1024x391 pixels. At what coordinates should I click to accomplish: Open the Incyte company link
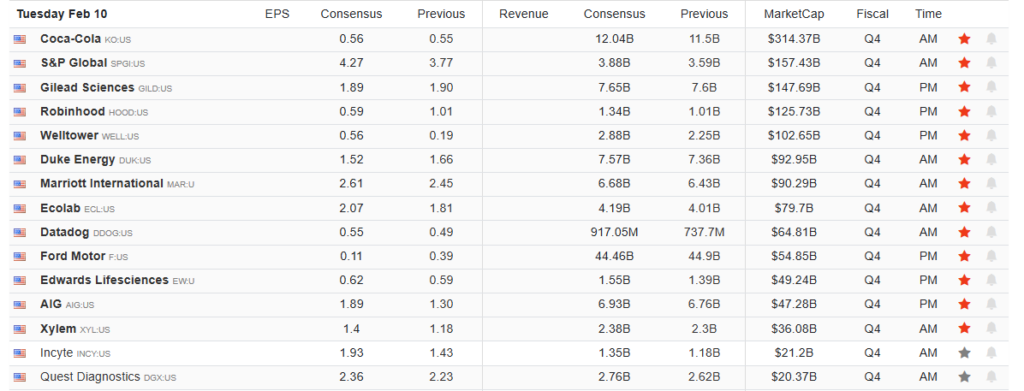pos(57,353)
